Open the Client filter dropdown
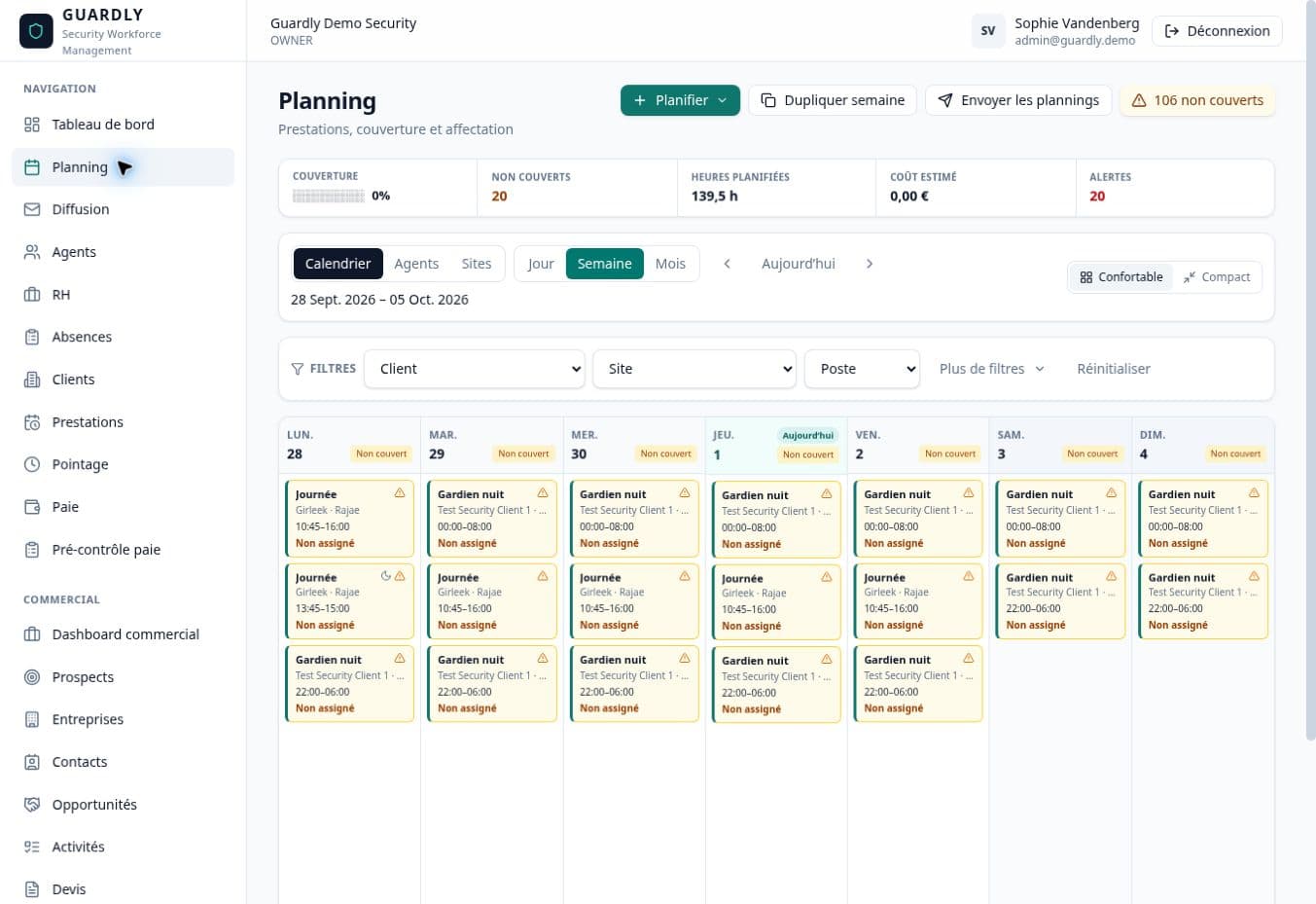The image size is (1316, 904). pyautogui.click(x=475, y=369)
